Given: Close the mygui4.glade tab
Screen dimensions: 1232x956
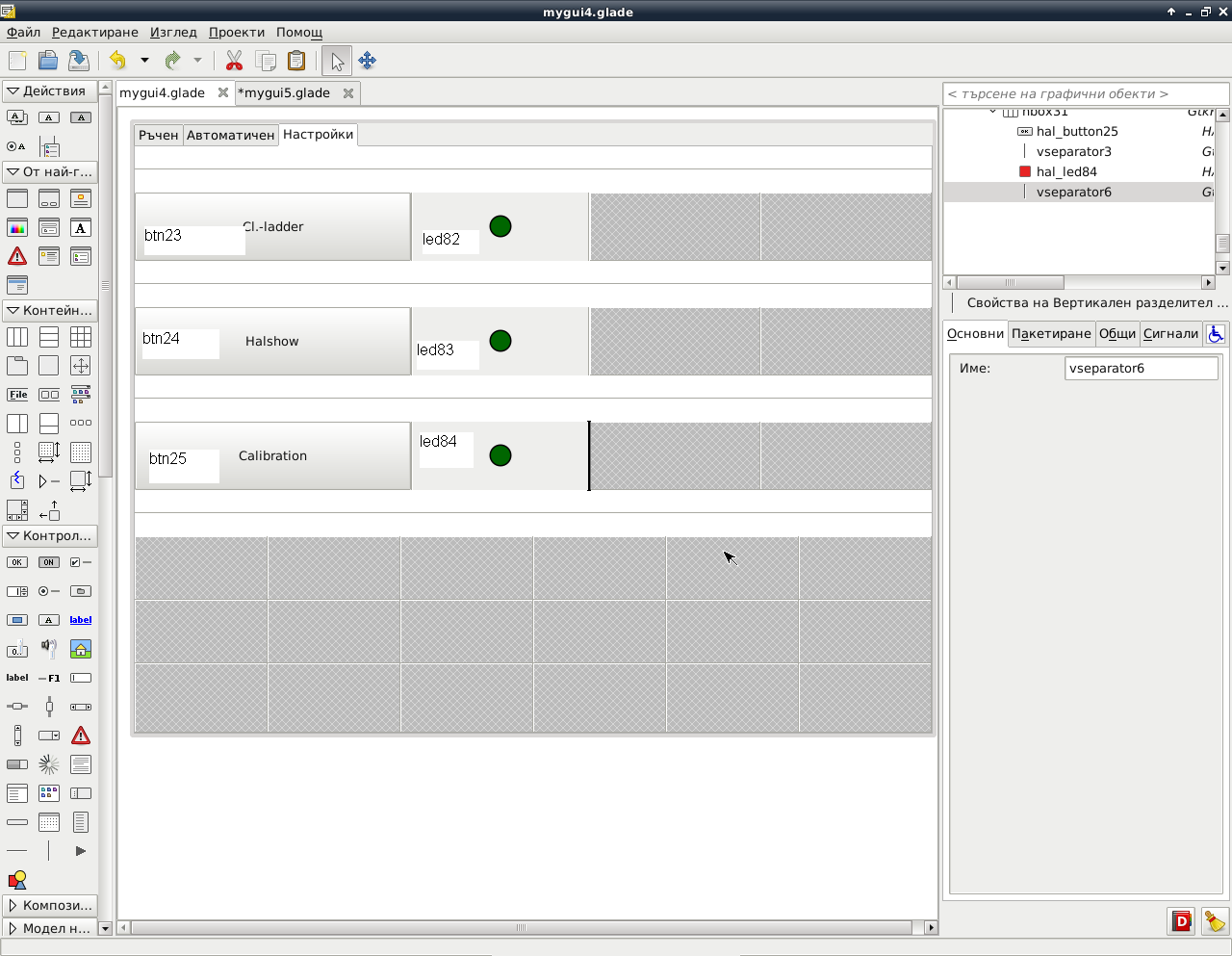Looking at the screenshot, I should (x=223, y=93).
